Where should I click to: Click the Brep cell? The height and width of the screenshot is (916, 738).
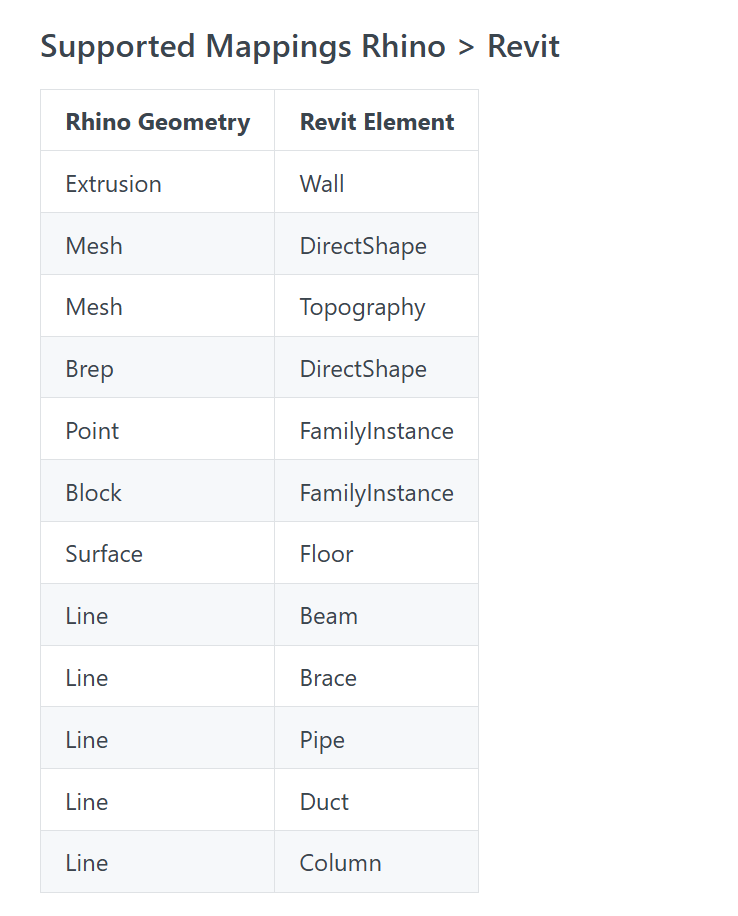tap(157, 368)
